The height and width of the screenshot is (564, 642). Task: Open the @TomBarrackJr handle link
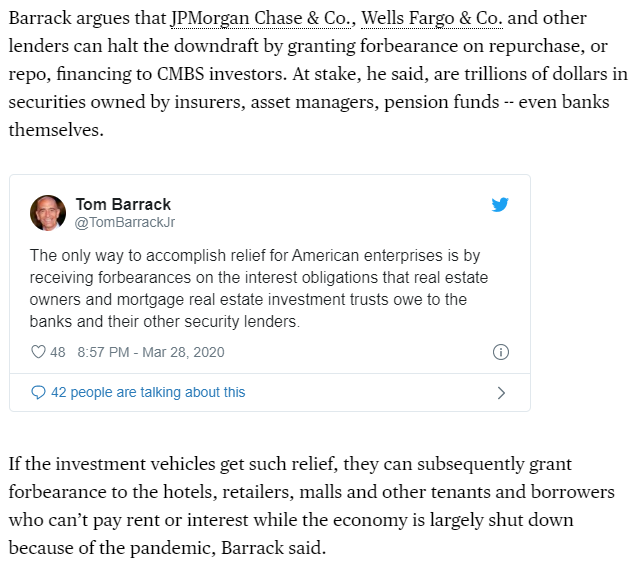(x=124, y=222)
